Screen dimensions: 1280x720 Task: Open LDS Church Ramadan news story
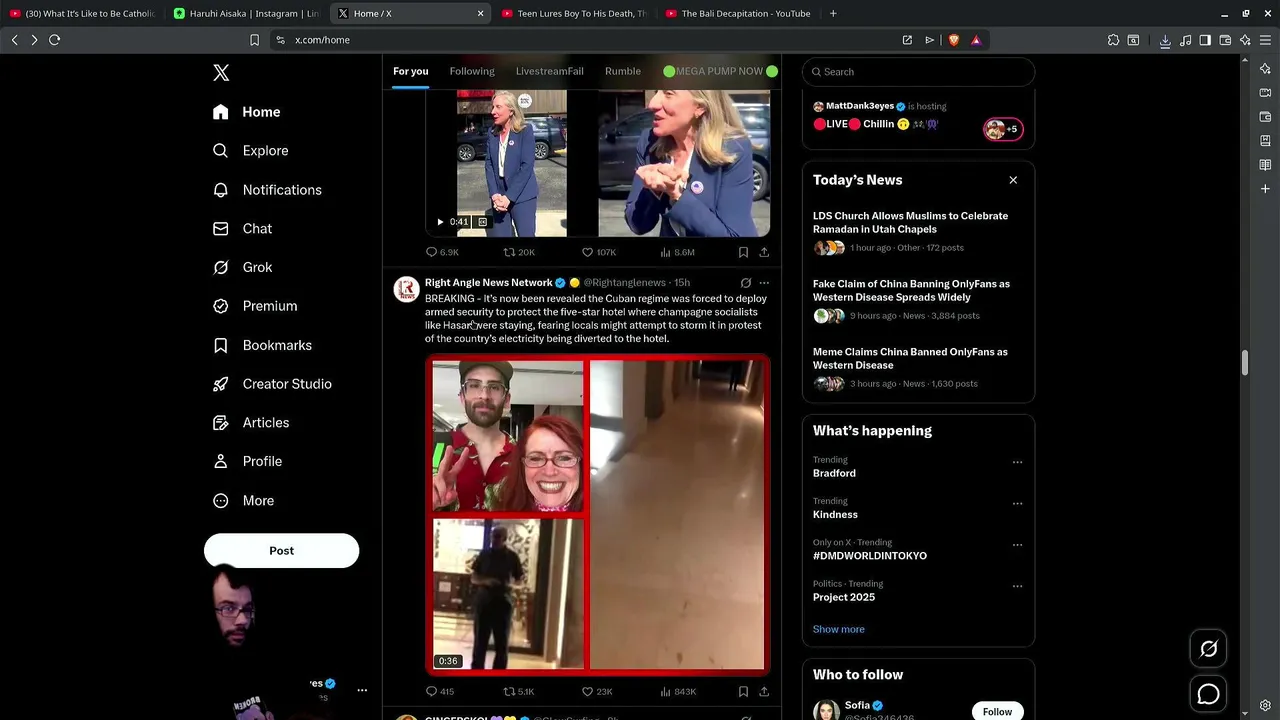[x=917, y=232]
